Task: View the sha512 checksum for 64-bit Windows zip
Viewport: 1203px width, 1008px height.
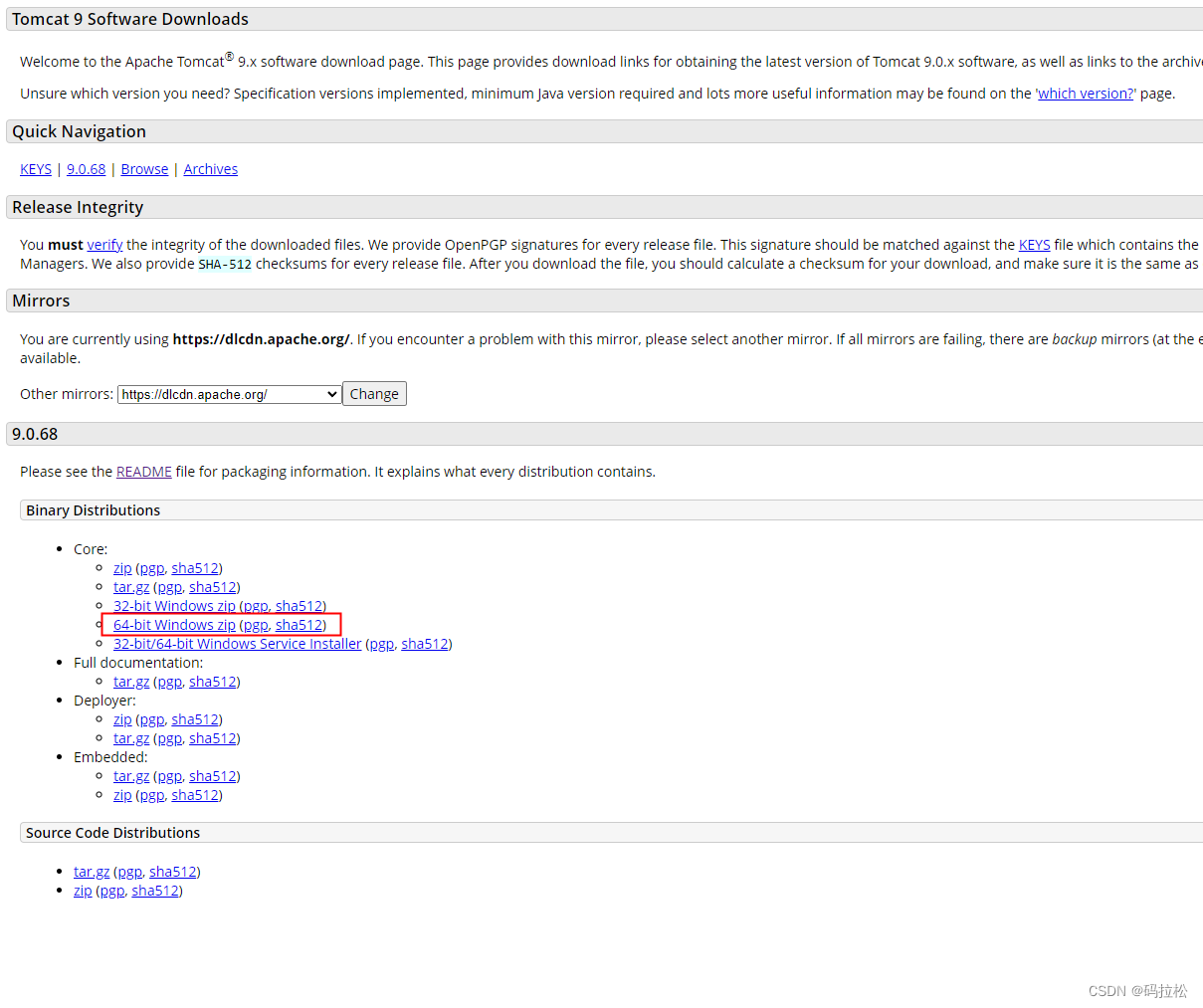Action: click(299, 624)
